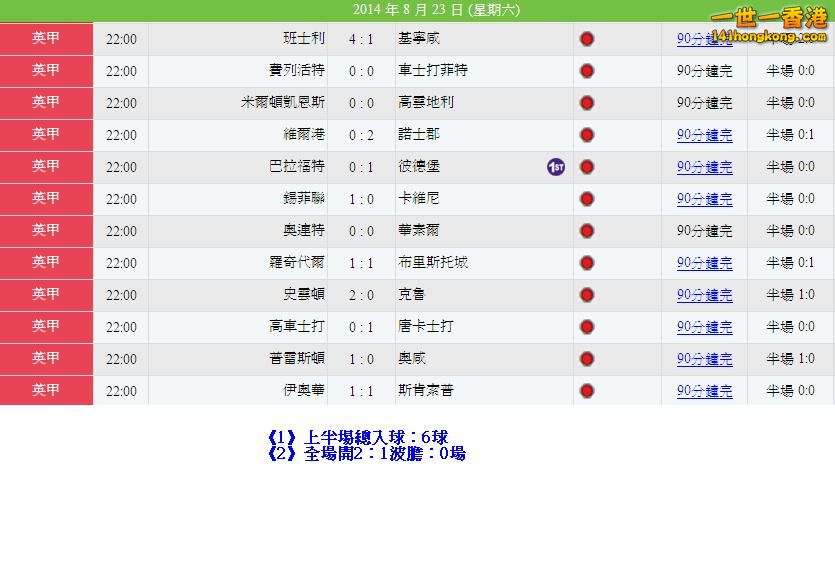Open the 90分鐘完 link for 普雷斯頓 vs 奧咸
This screenshot has height=587, width=835.
pos(705,358)
